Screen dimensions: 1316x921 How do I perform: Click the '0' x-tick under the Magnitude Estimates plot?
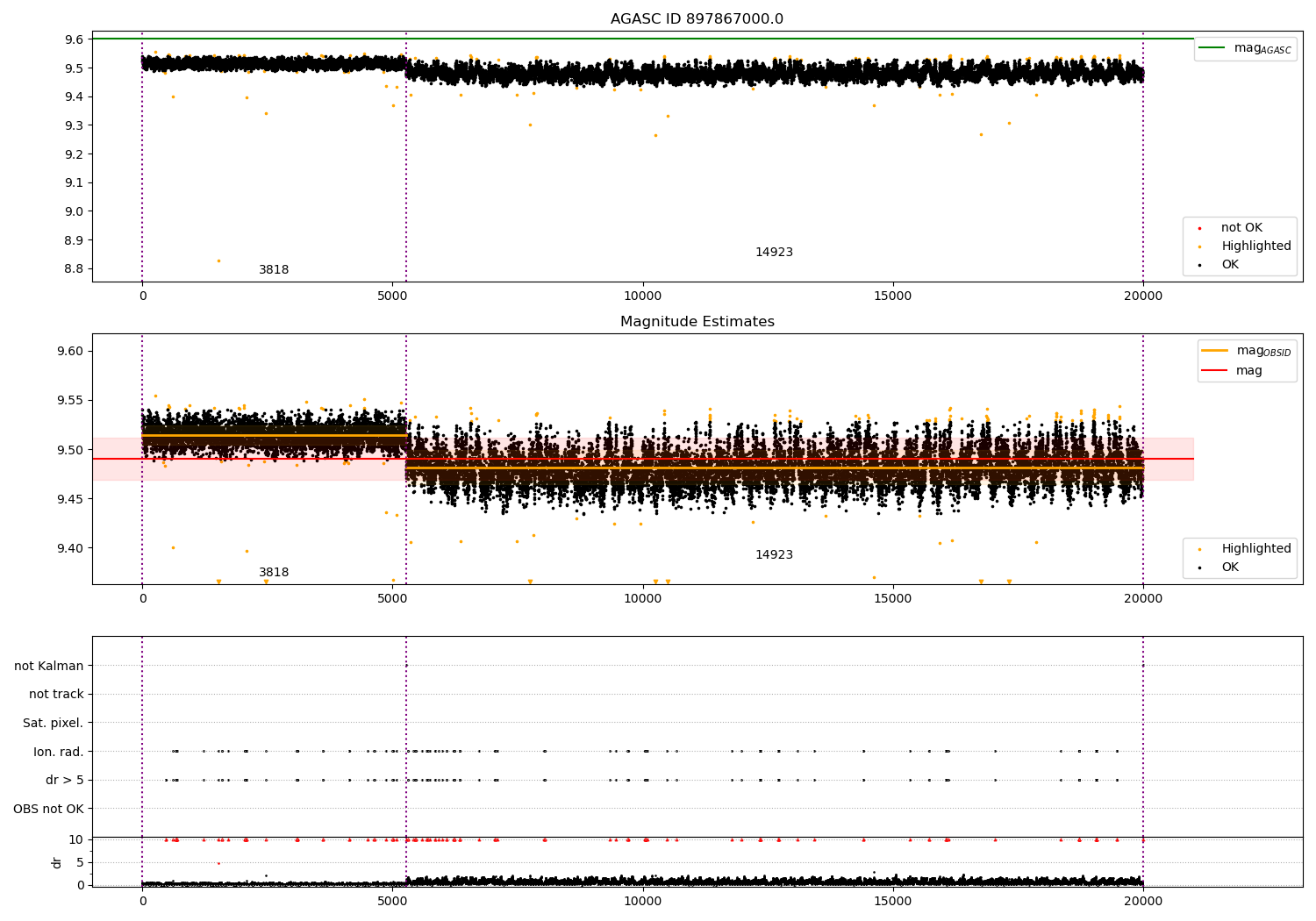[x=142, y=599]
